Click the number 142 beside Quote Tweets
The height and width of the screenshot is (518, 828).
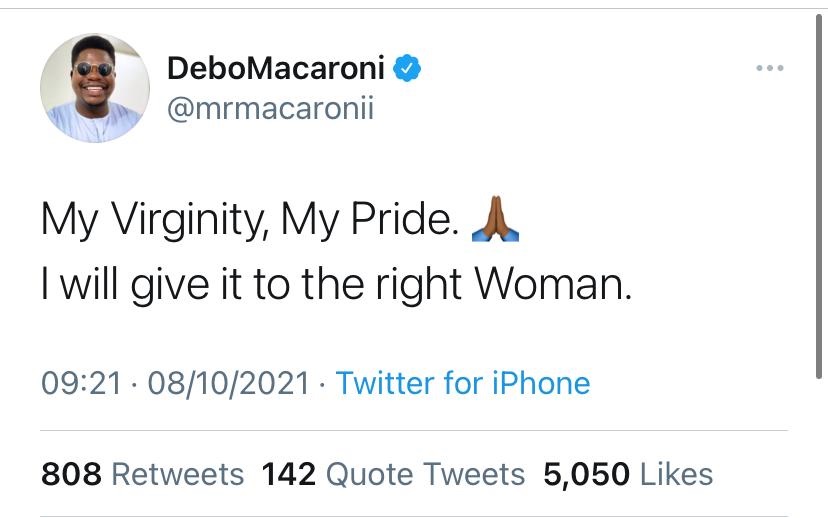pos(289,474)
